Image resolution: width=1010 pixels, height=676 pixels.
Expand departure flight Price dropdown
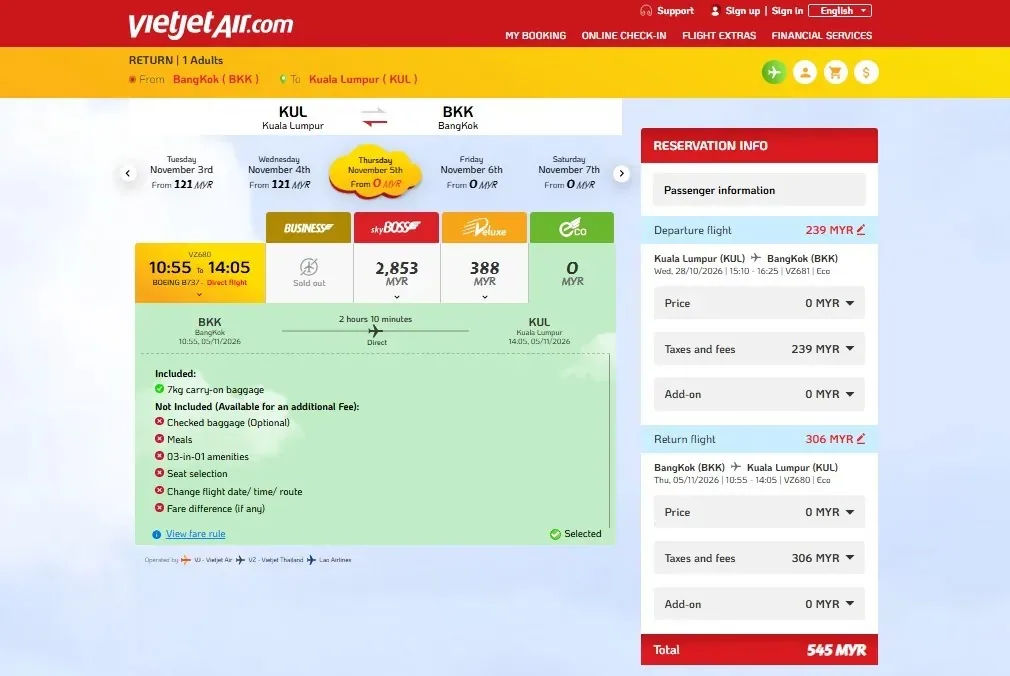tap(759, 303)
